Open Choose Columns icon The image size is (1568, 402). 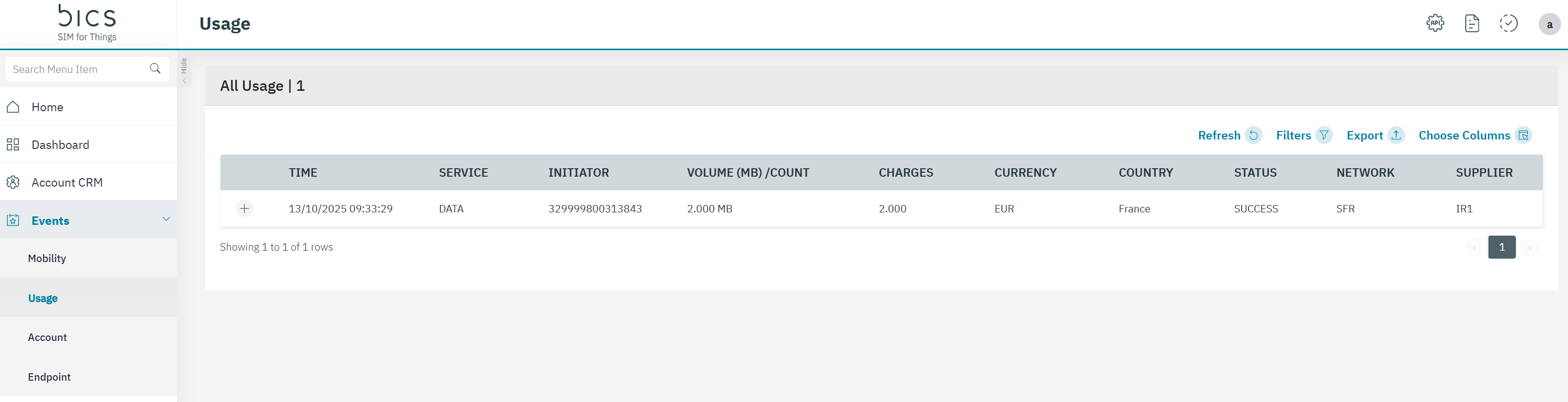tap(1523, 135)
